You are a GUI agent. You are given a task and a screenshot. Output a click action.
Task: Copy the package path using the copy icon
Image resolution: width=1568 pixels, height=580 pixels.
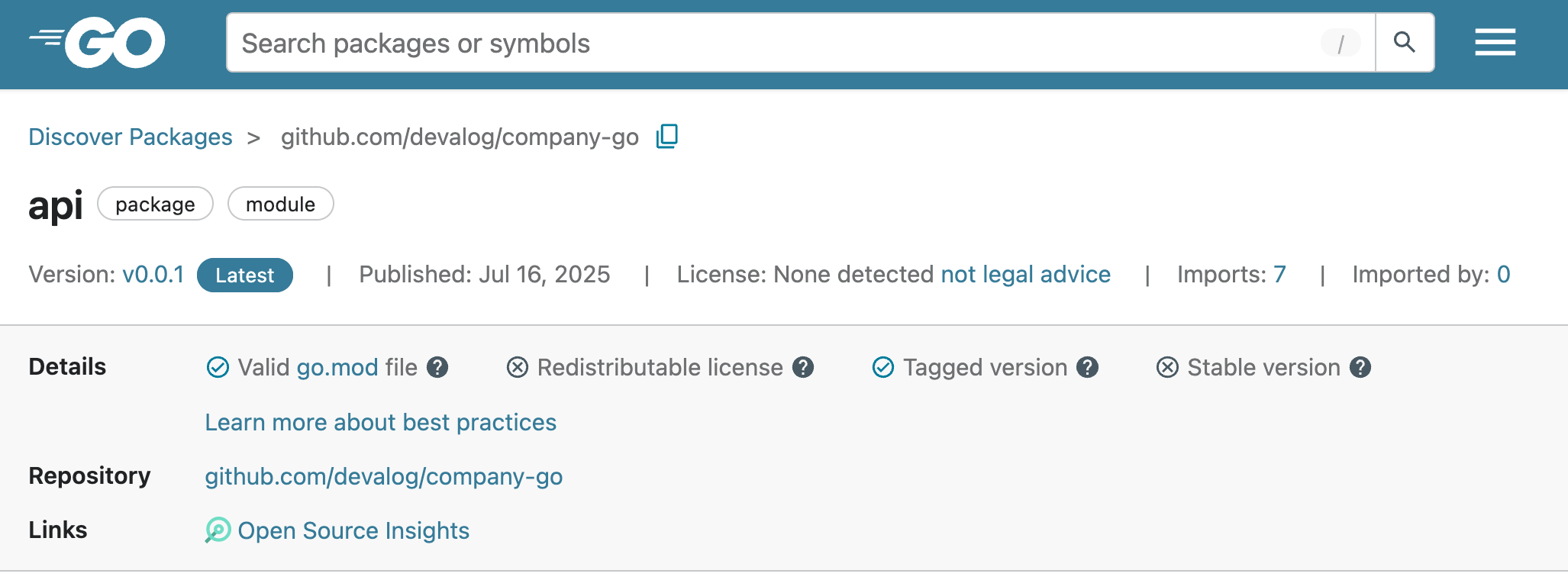coord(666,137)
